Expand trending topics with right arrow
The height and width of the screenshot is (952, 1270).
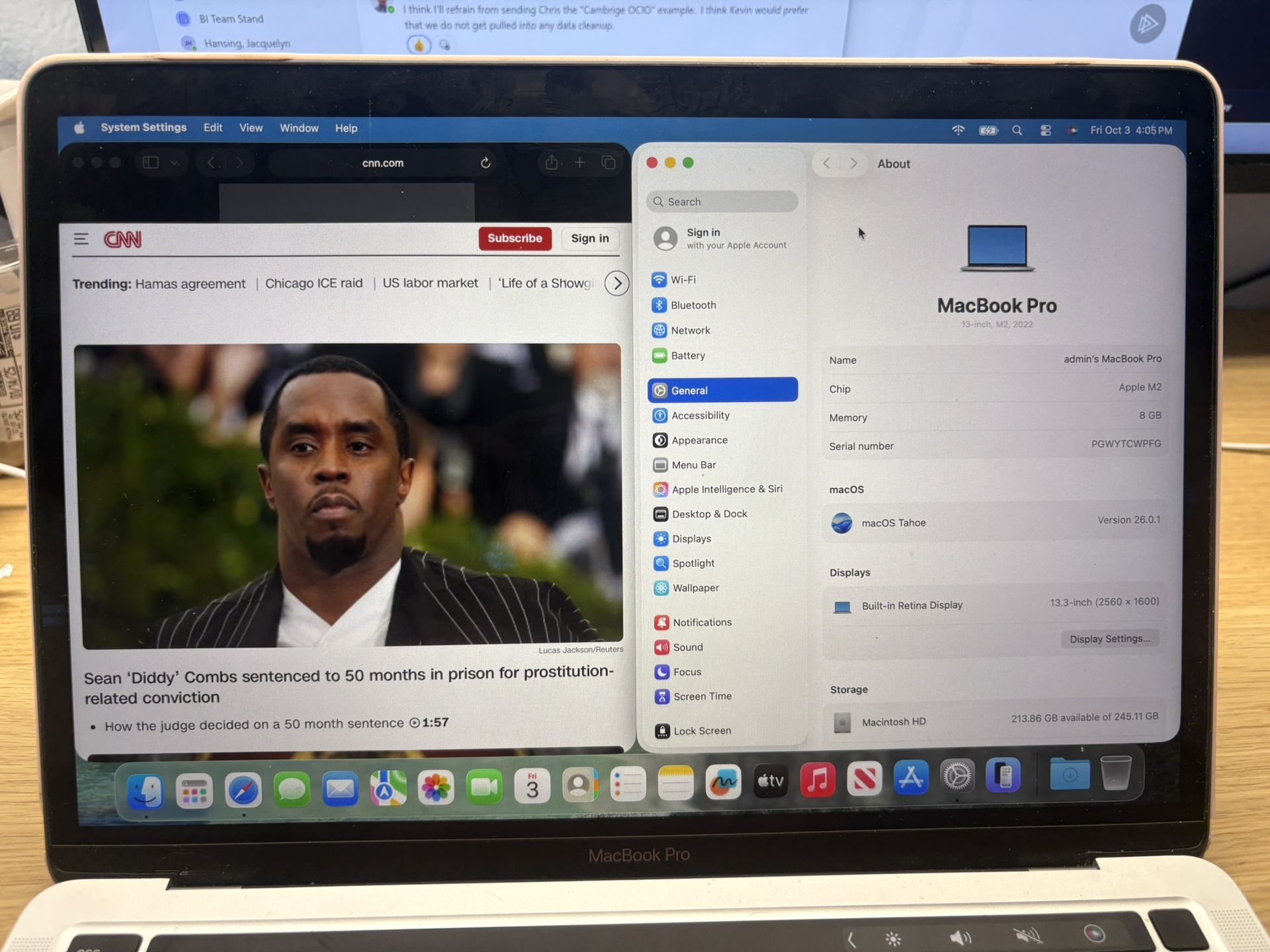point(616,284)
